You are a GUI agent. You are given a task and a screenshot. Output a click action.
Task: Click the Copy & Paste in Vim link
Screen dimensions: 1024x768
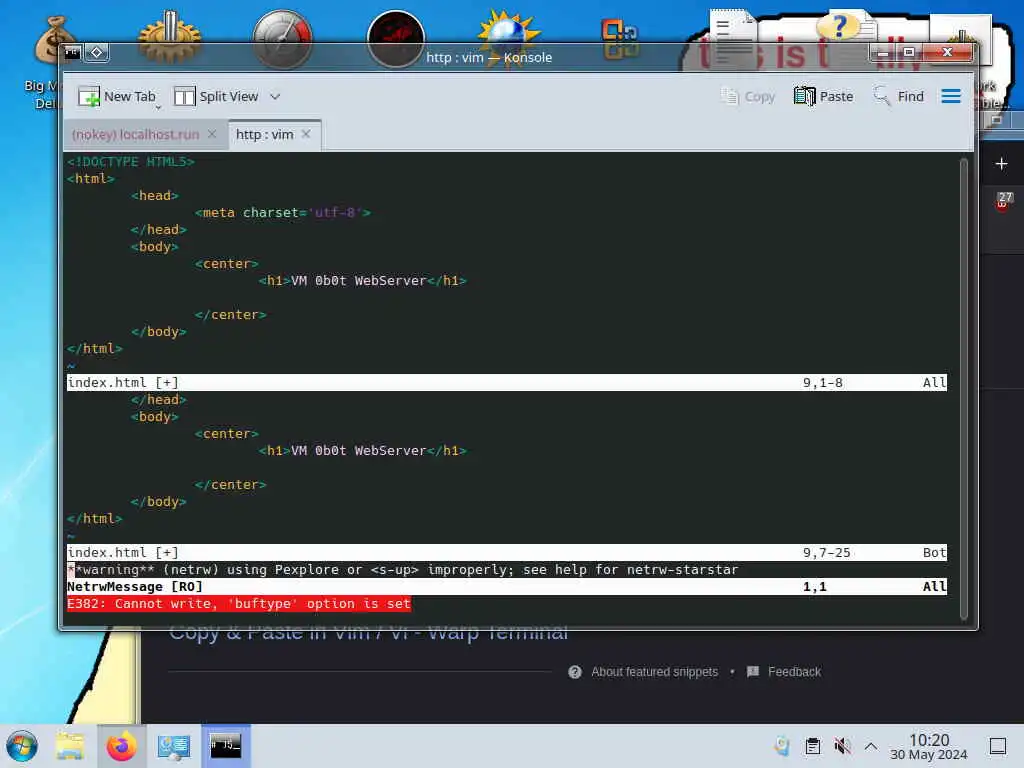368,632
